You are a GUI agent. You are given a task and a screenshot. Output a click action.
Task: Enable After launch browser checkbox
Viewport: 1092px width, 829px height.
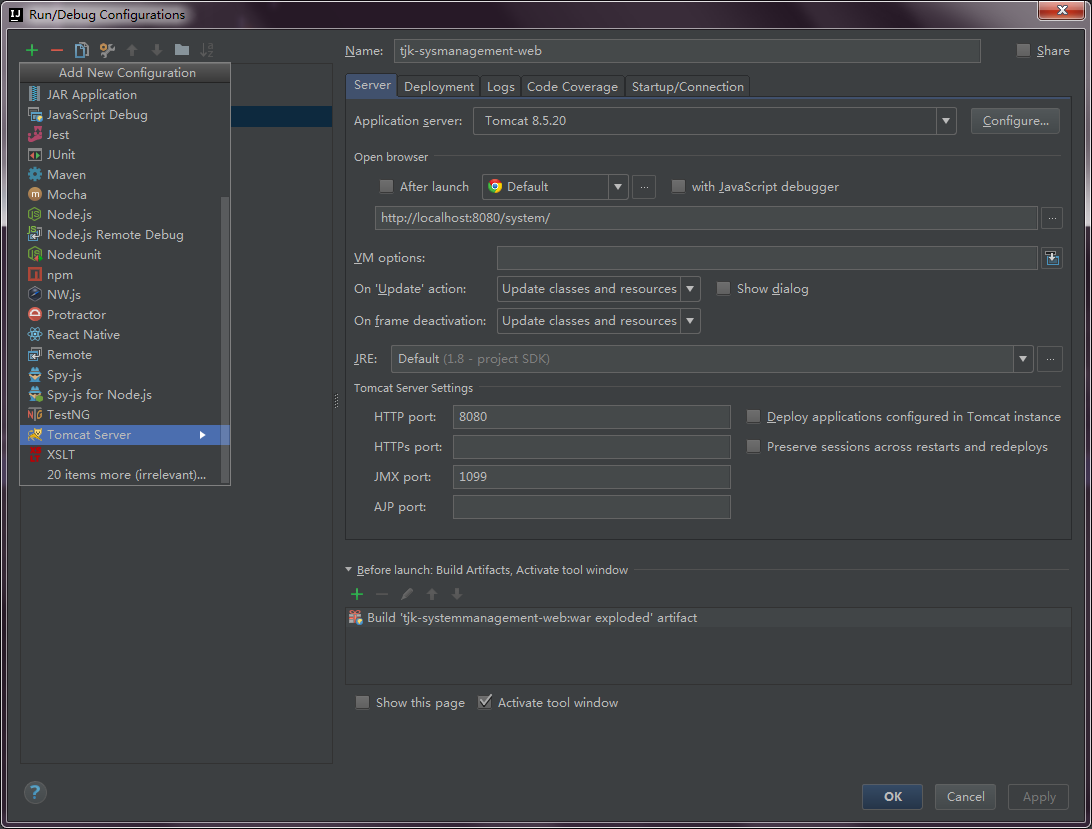click(x=386, y=186)
